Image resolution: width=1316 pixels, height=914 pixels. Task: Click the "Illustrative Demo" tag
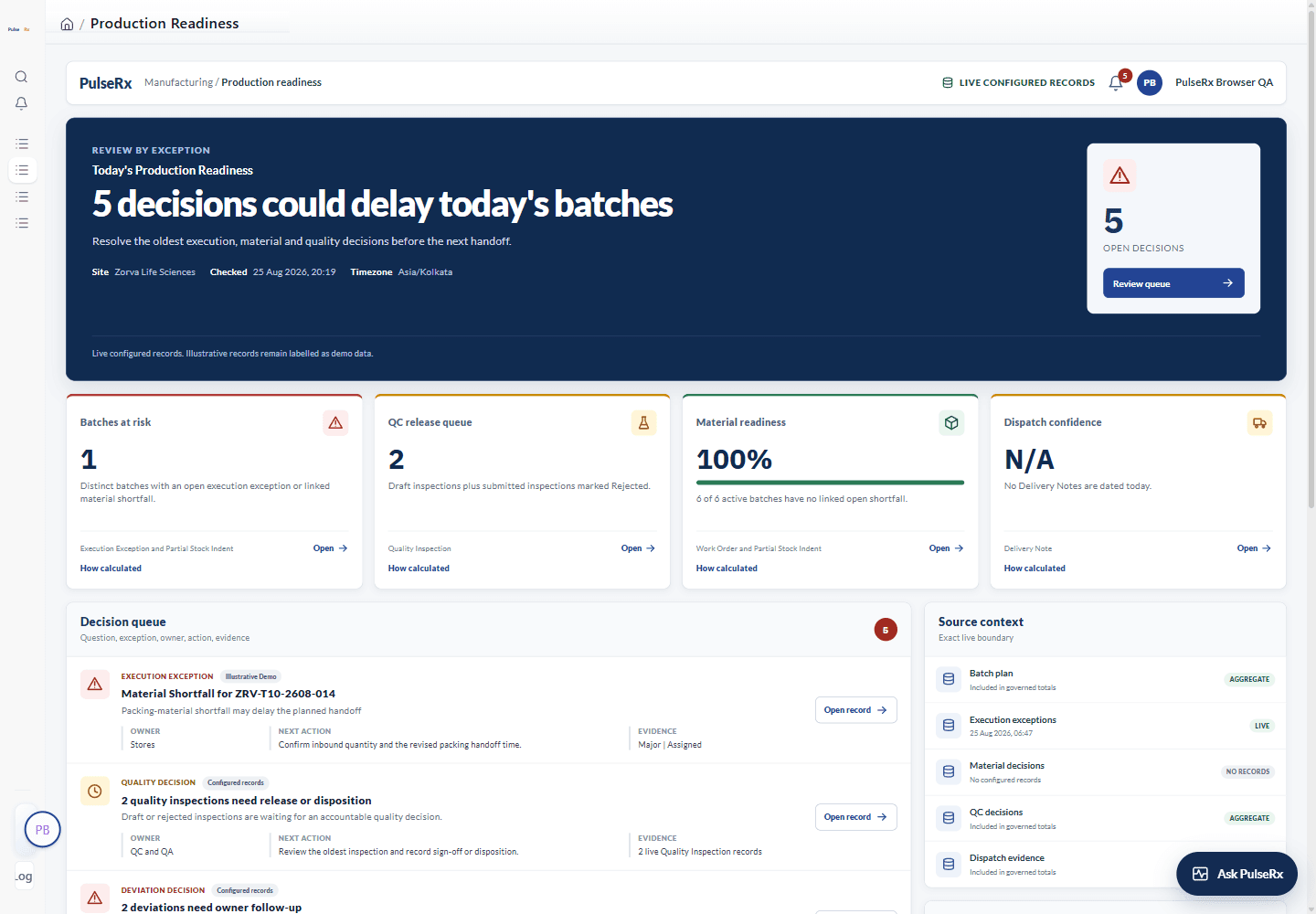click(x=250, y=676)
